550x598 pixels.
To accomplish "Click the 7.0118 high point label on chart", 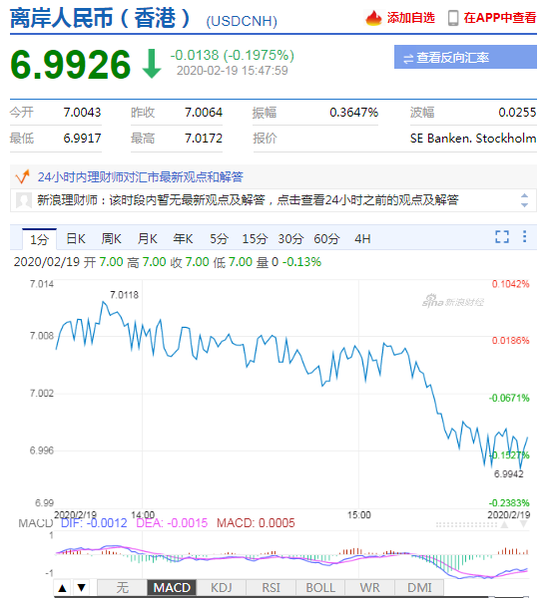I will pos(124,295).
